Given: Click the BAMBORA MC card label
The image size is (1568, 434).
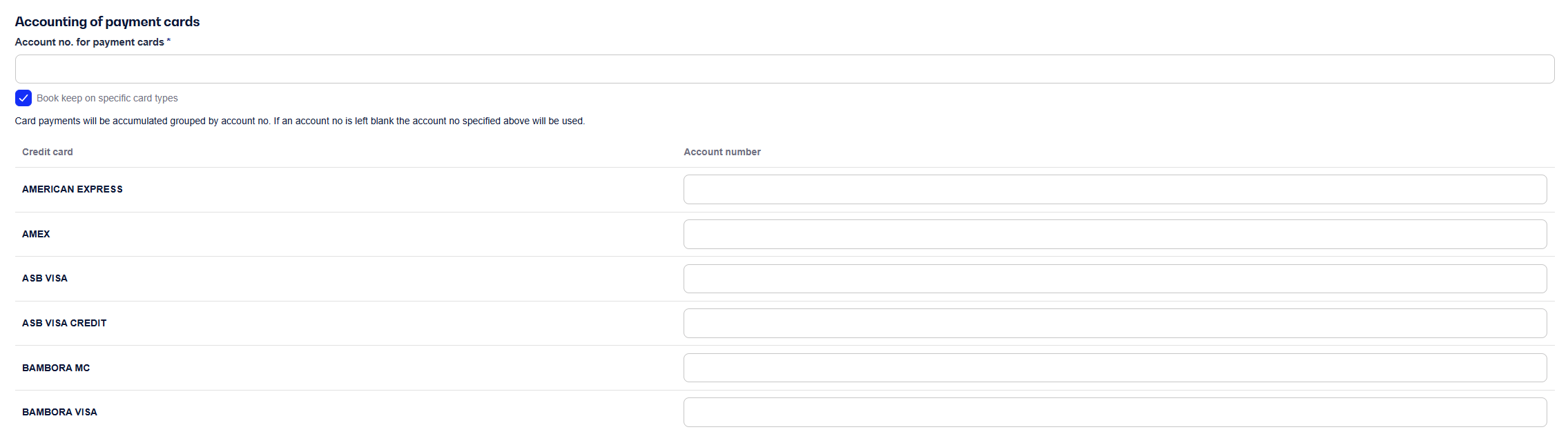Looking at the screenshot, I should (x=56, y=368).
